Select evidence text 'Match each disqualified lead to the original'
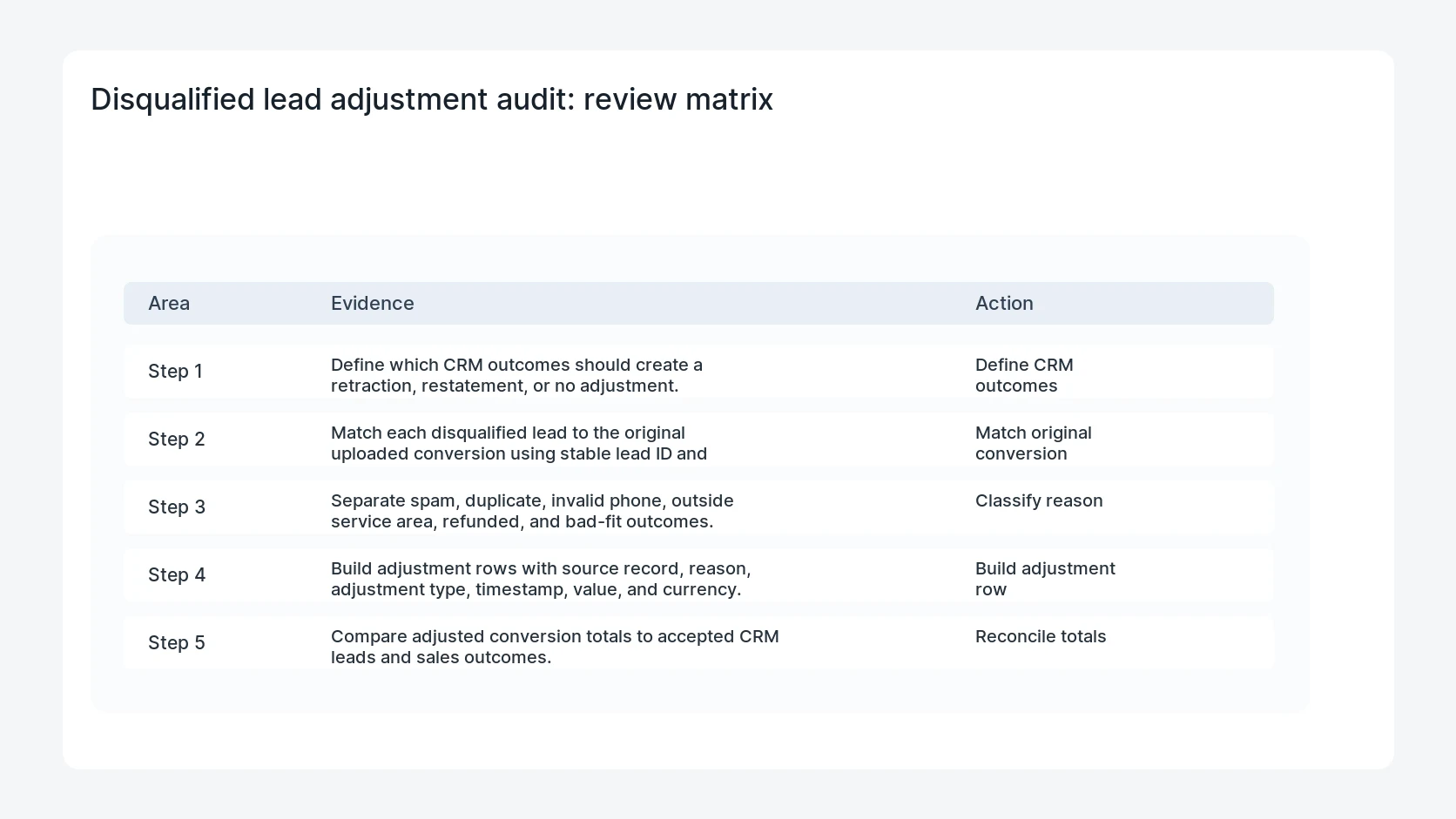Screen dimensions: 1456x819 (508, 433)
